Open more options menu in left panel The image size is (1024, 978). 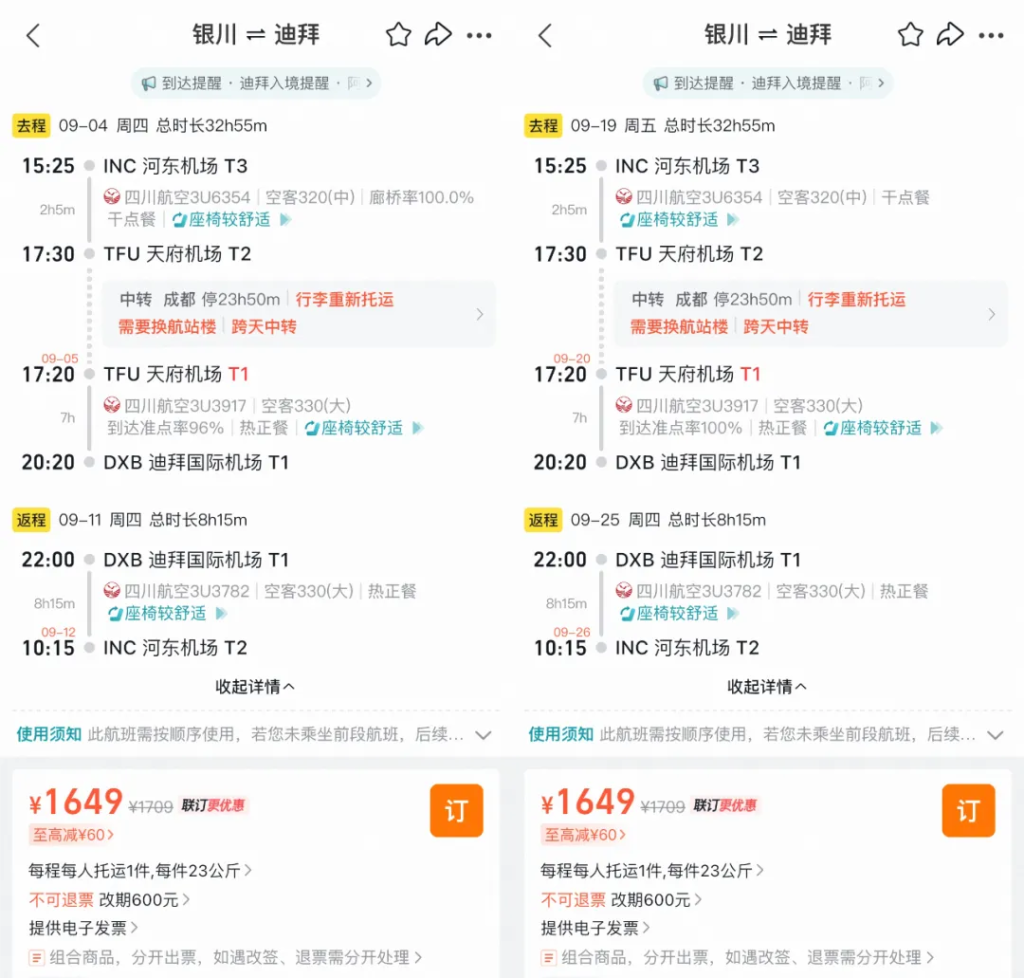click(x=479, y=35)
